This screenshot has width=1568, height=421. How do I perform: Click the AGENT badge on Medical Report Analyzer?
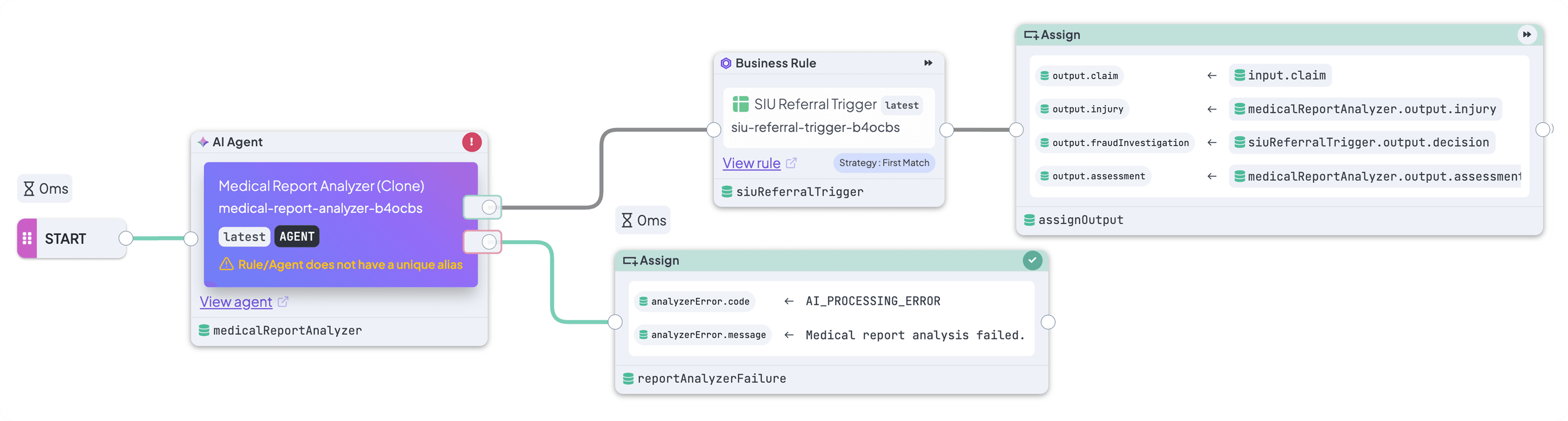(x=297, y=237)
